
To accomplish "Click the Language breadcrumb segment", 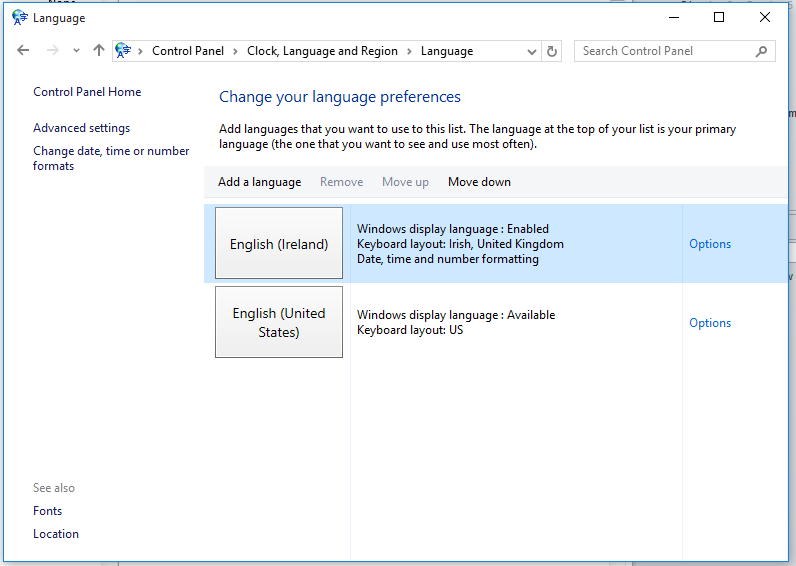I will [x=447, y=51].
